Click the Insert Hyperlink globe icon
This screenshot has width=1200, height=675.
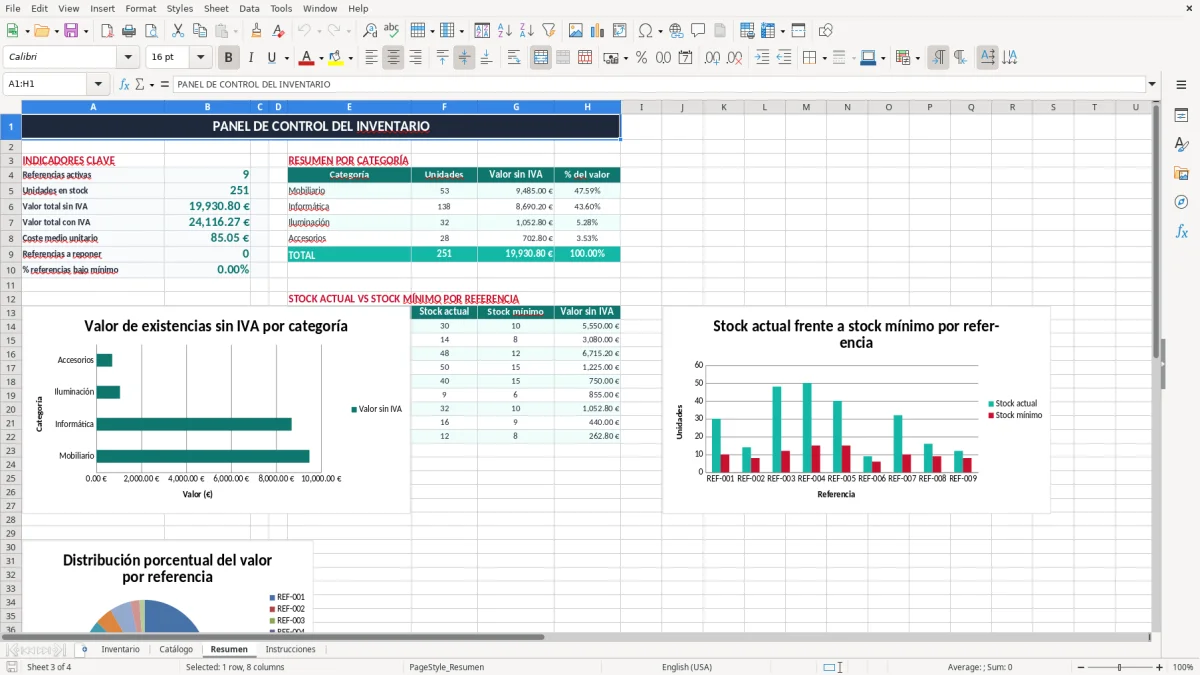(676, 31)
